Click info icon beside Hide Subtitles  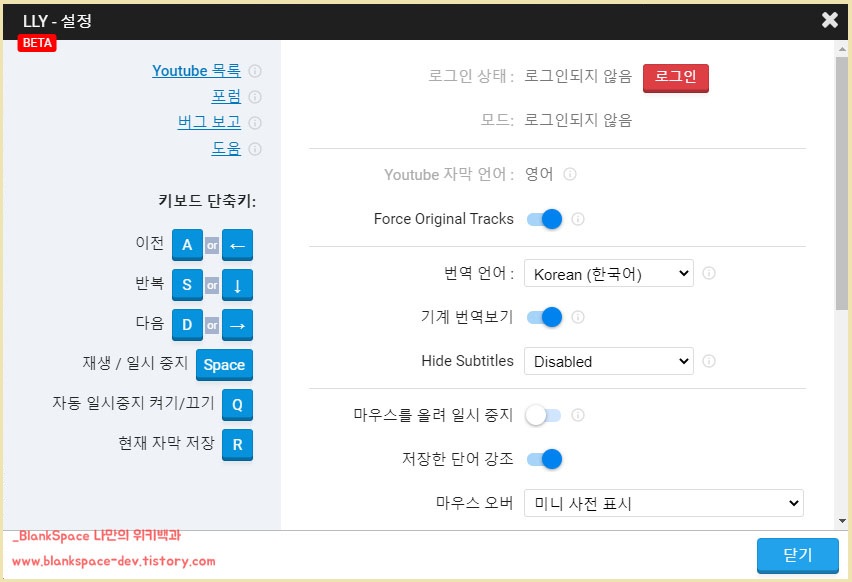[709, 361]
